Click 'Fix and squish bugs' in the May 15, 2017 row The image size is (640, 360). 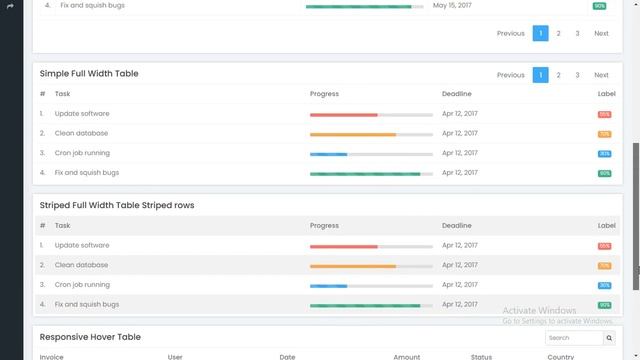(92, 5)
